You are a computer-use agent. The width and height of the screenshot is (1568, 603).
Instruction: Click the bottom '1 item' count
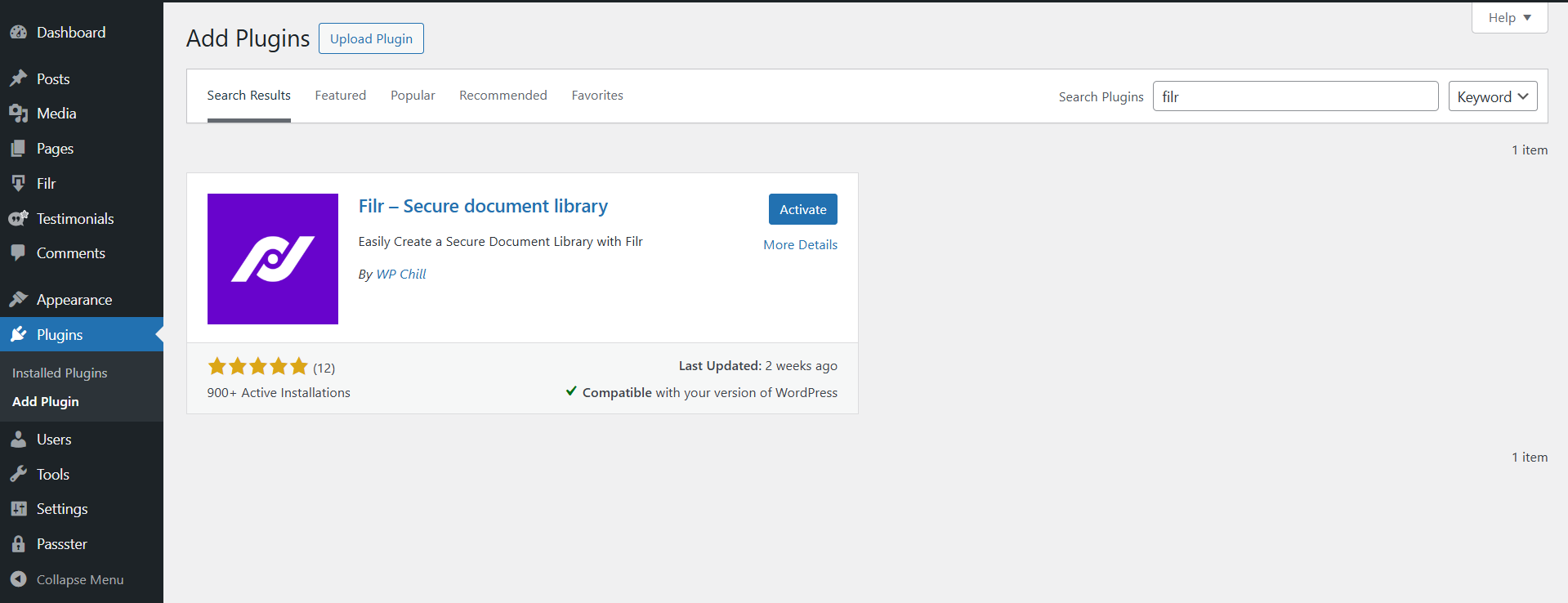(x=1530, y=457)
